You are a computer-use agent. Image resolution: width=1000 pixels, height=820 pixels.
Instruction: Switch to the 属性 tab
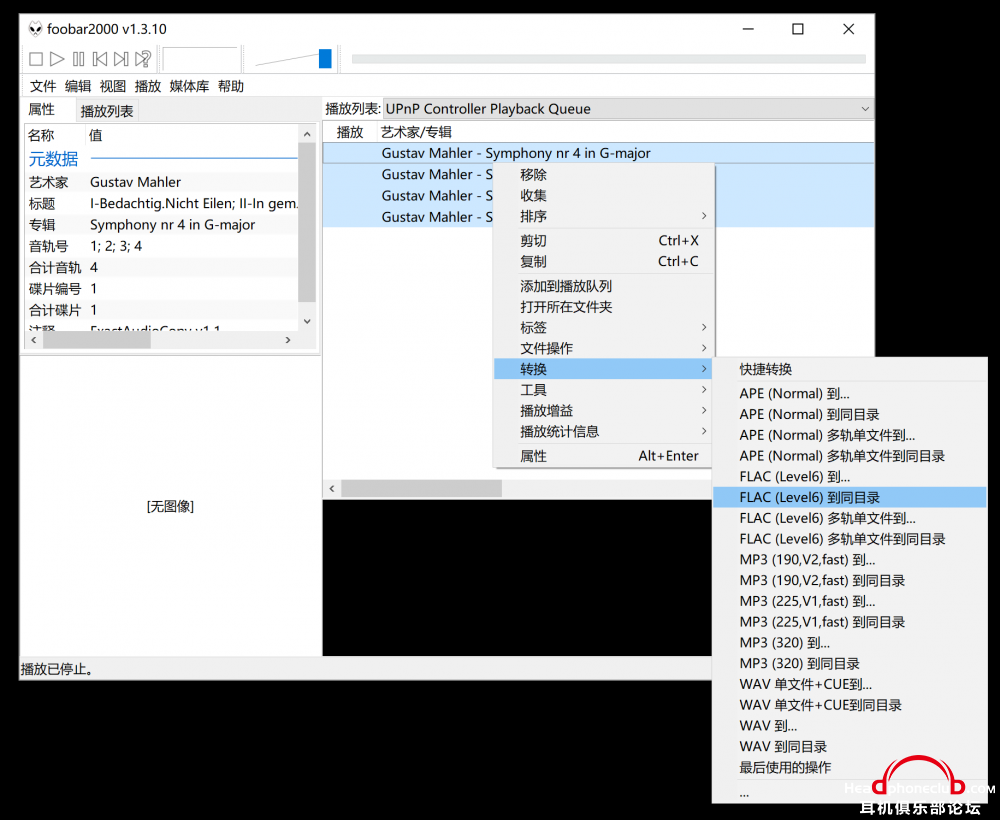[x=41, y=110]
